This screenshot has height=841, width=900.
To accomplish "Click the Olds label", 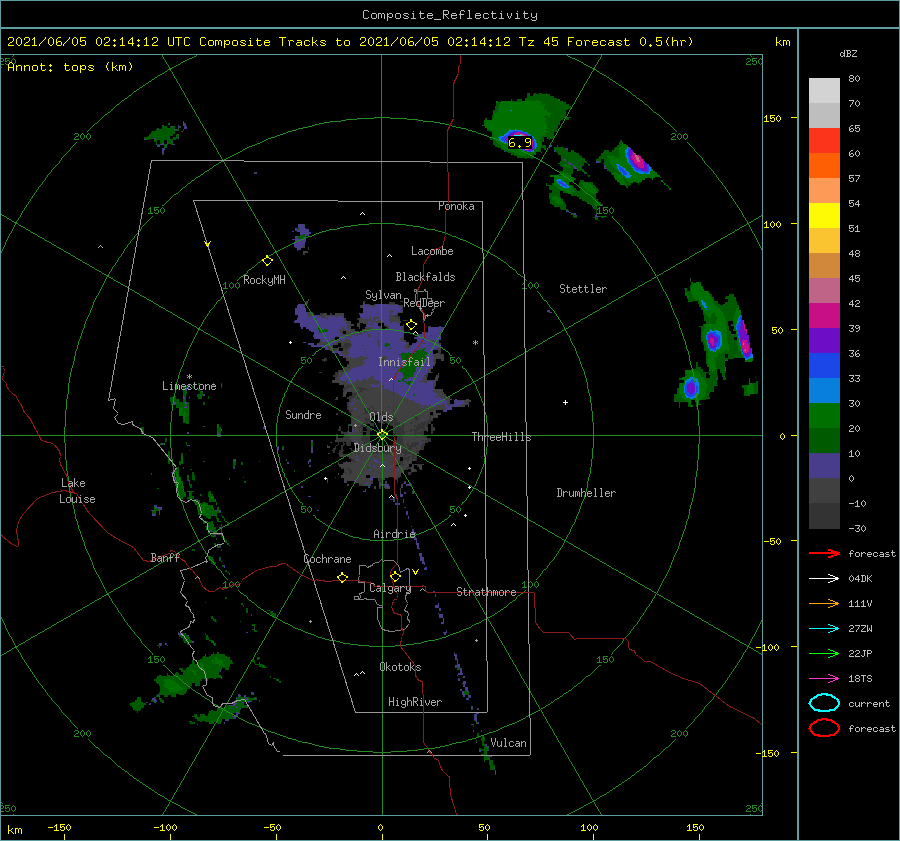I will pyautogui.click(x=381, y=417).
